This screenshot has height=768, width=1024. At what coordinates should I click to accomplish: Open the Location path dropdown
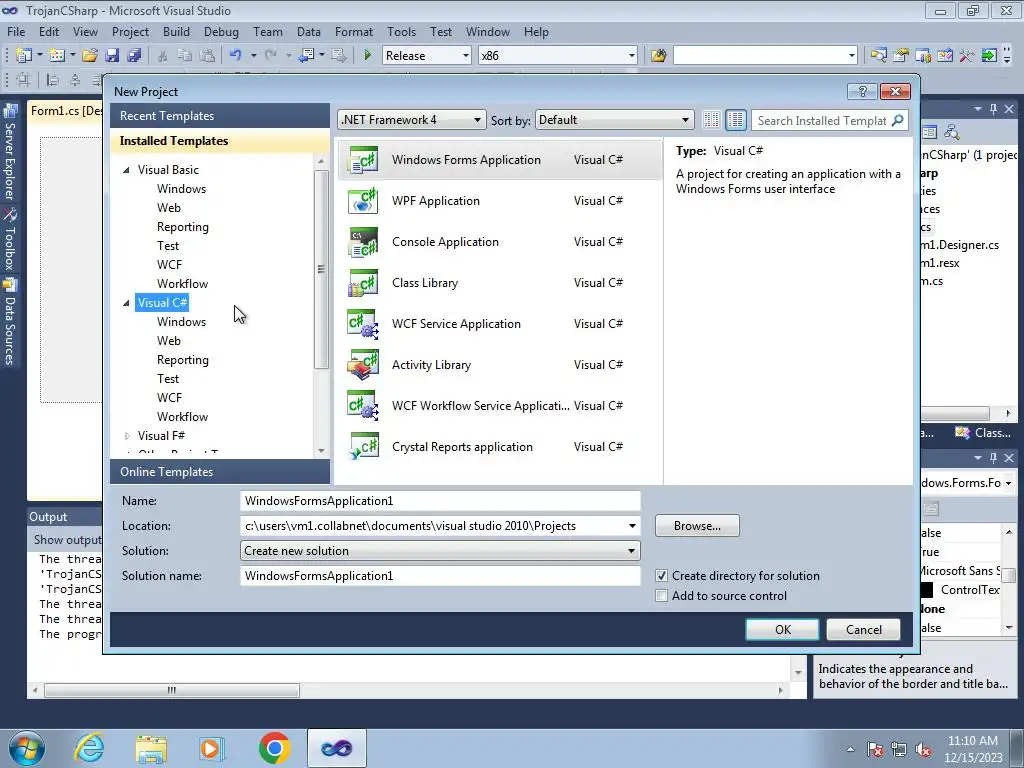coord(632,526)
